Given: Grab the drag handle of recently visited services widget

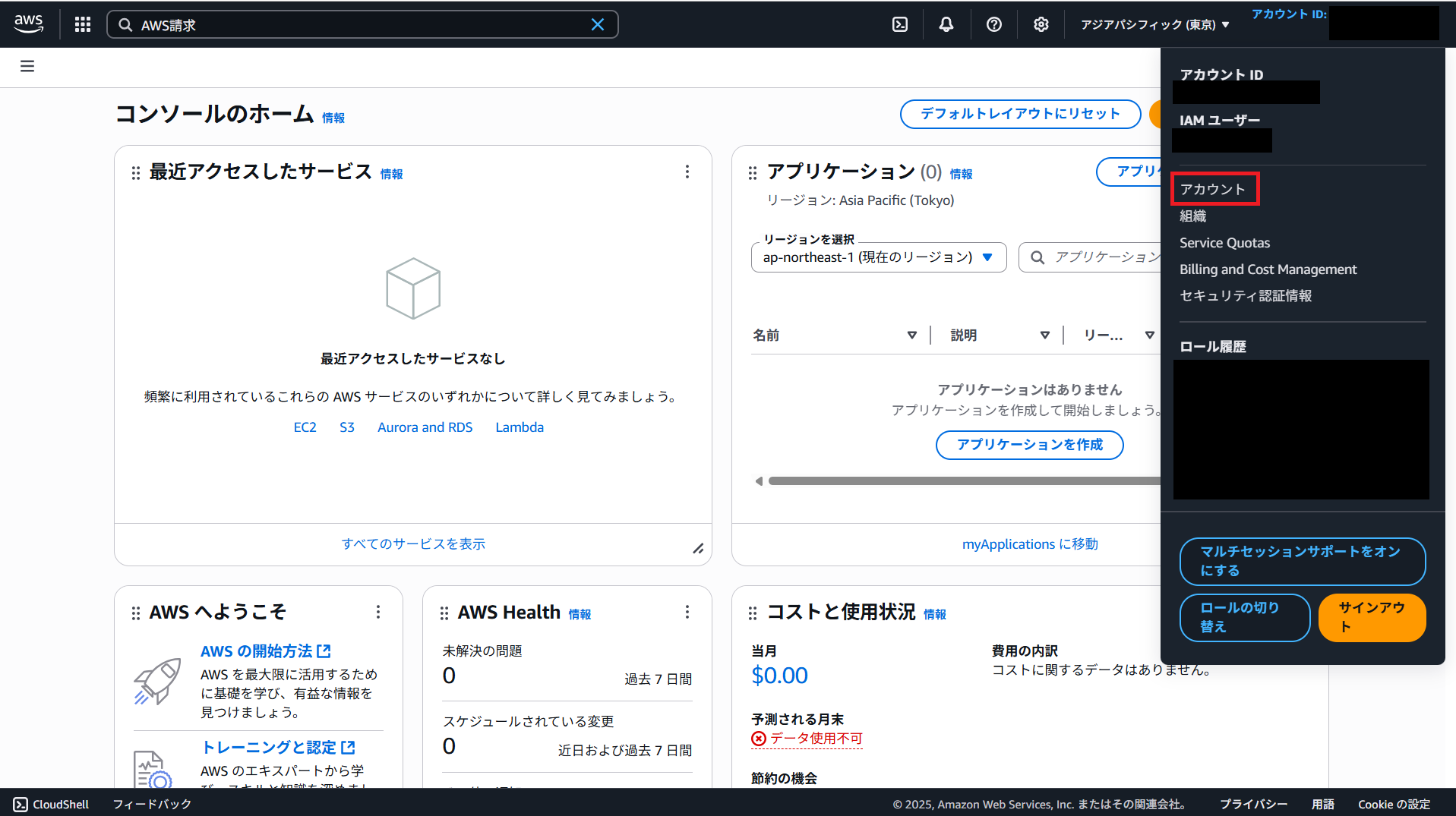Looking at the screenshot, I should point(136,173).
